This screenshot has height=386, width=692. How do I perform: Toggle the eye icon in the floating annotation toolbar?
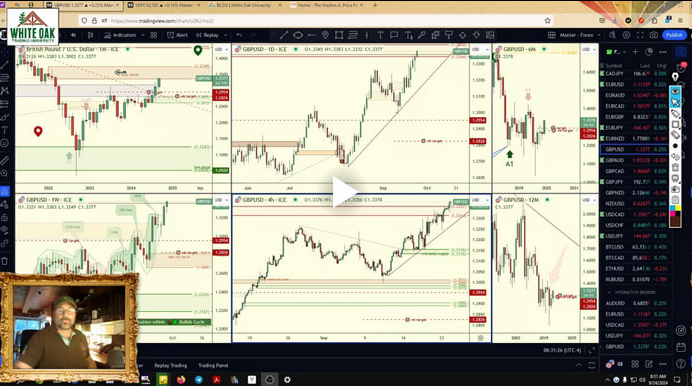675,91
